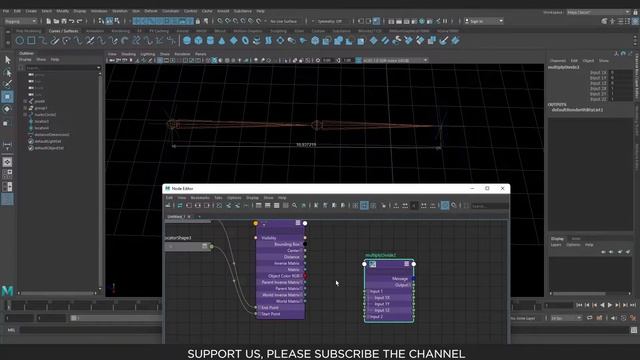Click the Open Scene folder icon
Viewport: 640px width, 360px height.
56,21
